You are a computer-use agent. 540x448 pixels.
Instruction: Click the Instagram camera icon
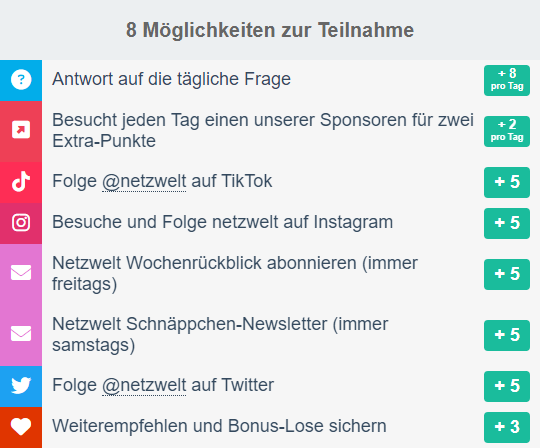[x=21, y=222]
